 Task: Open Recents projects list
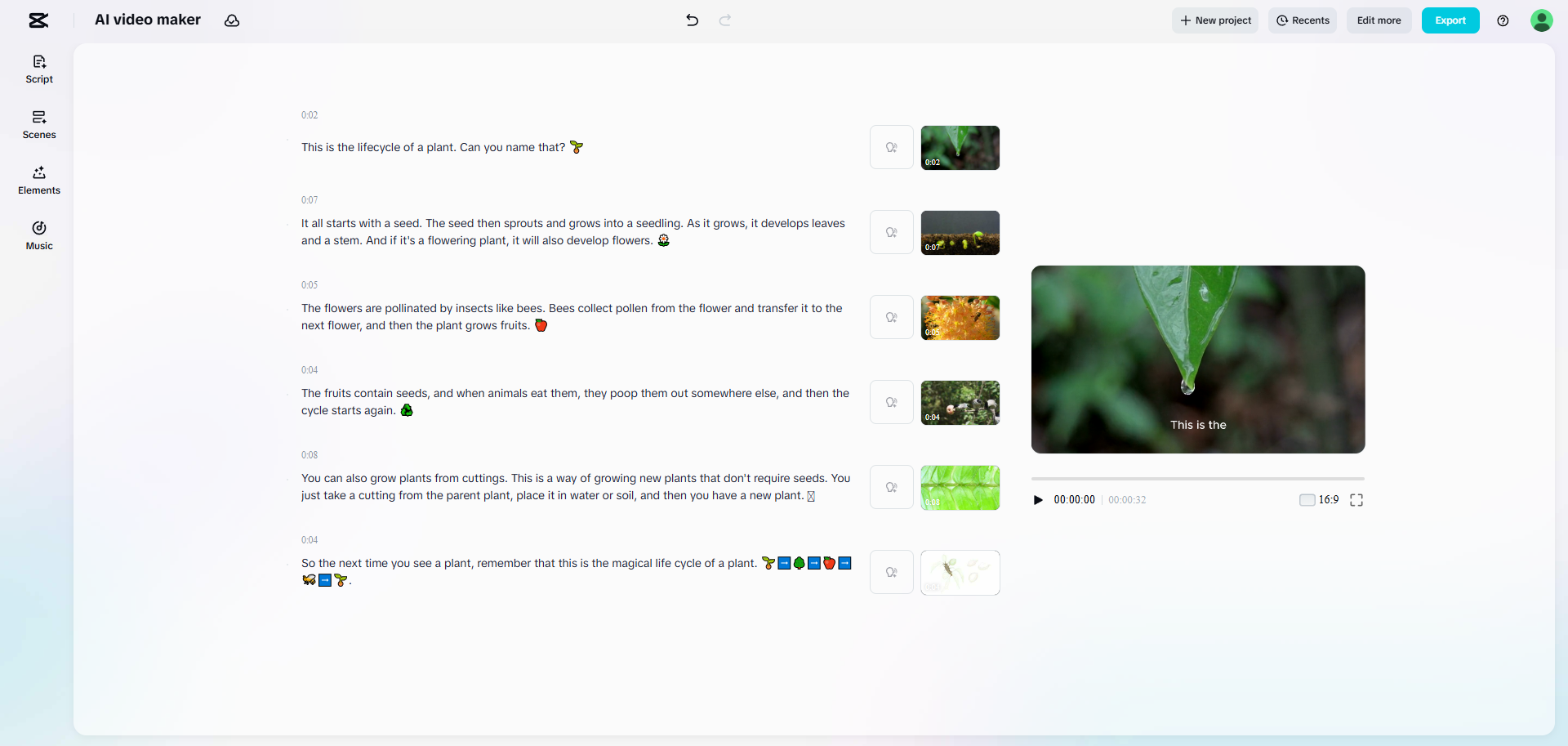coord(1303,20)
